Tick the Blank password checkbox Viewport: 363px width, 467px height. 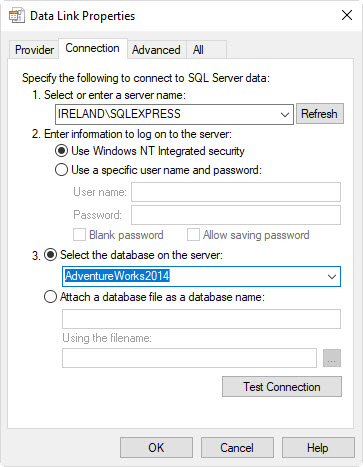pyautogui.click(x=79, y=235)
